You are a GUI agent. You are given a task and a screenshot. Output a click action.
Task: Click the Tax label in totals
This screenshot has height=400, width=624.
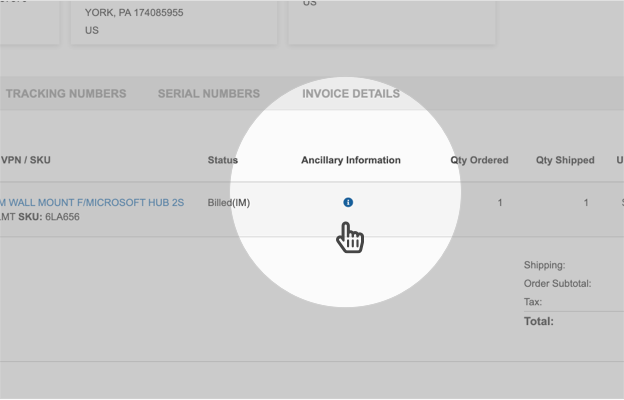(533, 301)
